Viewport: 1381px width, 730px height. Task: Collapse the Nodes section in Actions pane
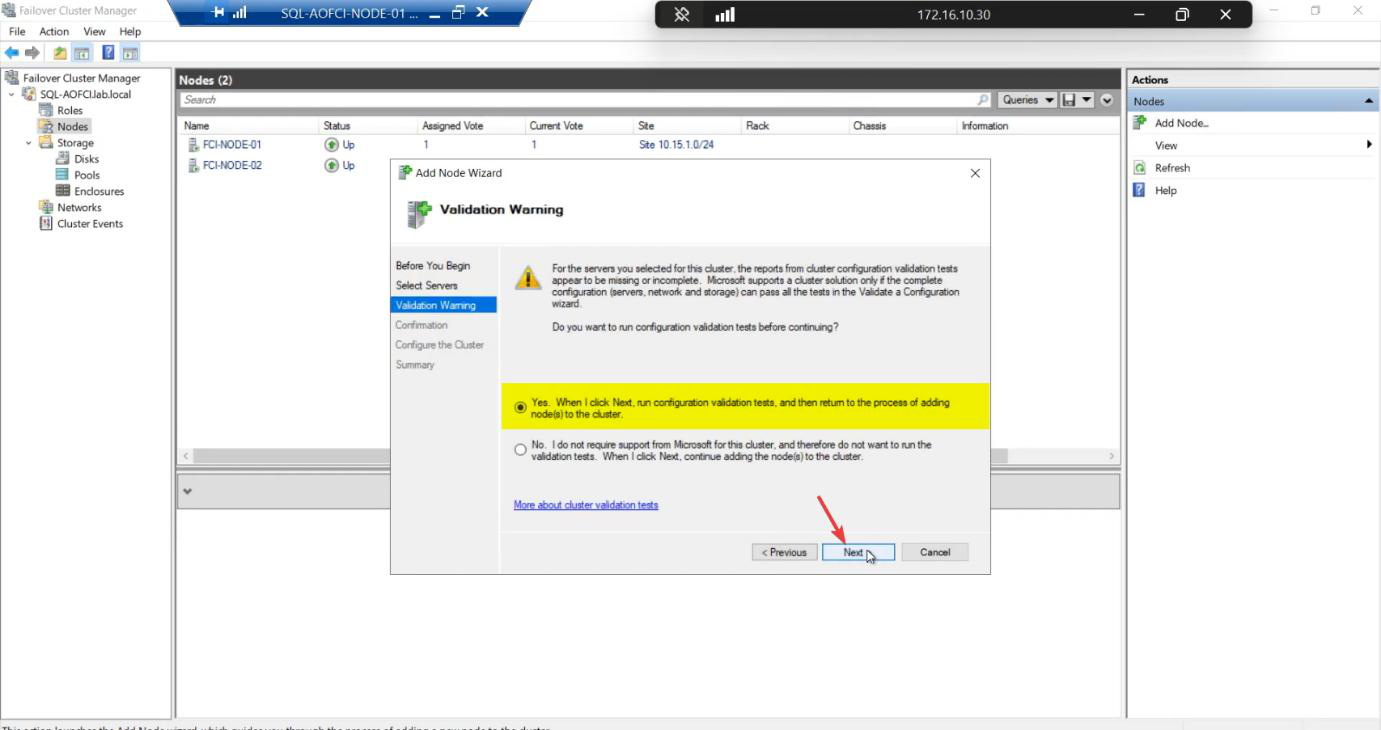click(1368, 101)
